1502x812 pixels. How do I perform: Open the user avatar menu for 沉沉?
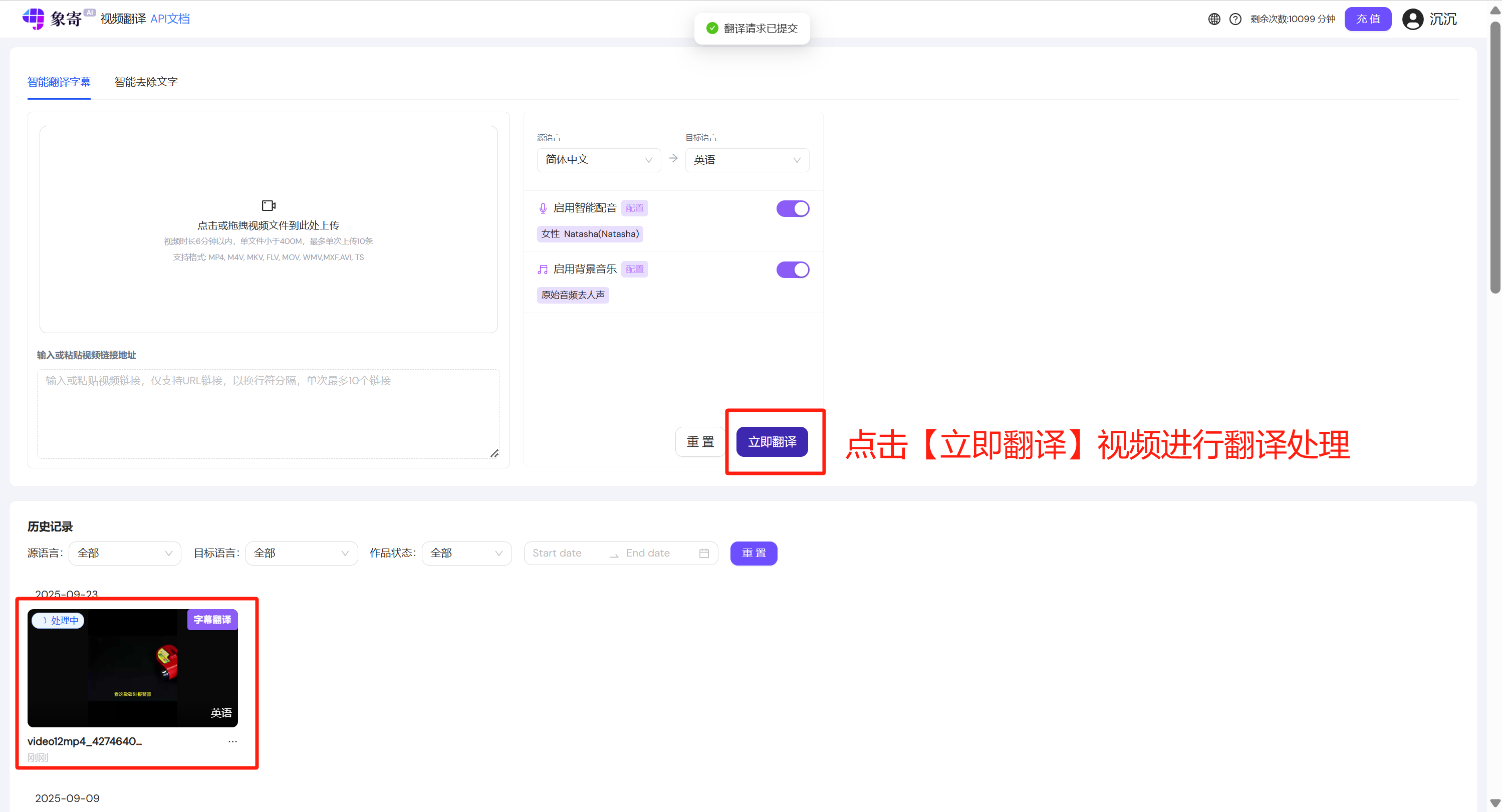[x=1413, y=19]
